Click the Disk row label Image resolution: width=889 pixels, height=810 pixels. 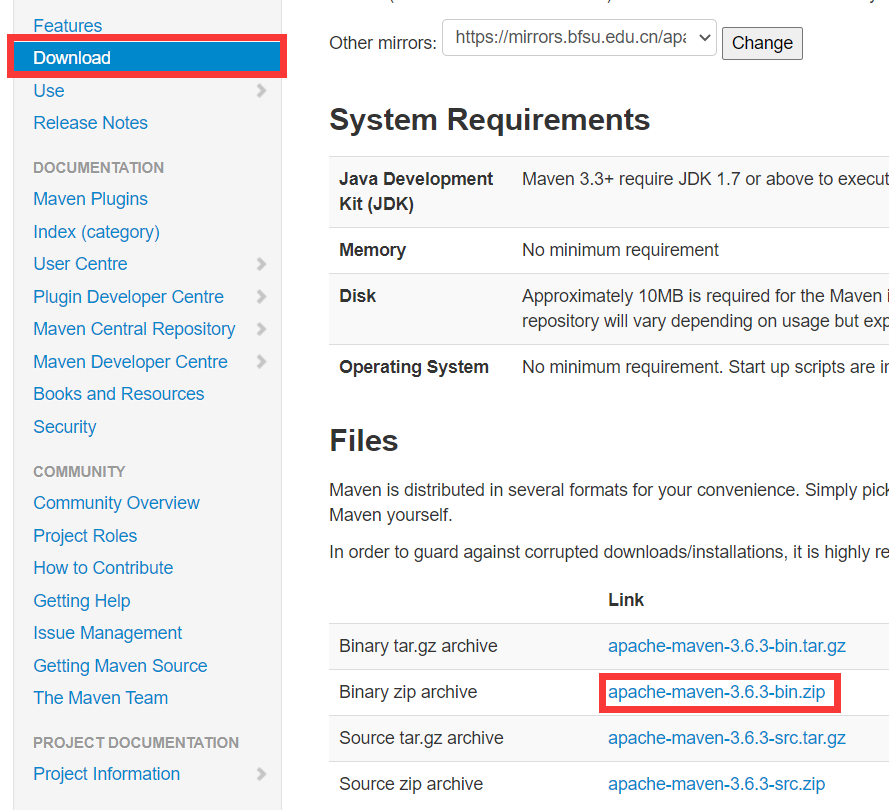point(358,296)
